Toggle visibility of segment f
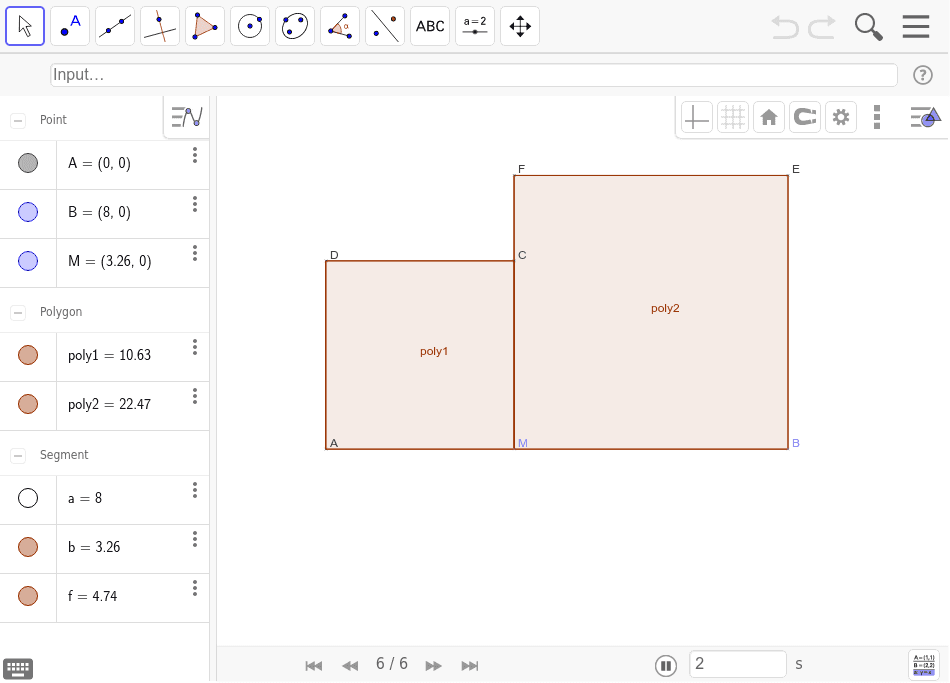950x683 pixels. pyautogui.click(x=28, y=596)
